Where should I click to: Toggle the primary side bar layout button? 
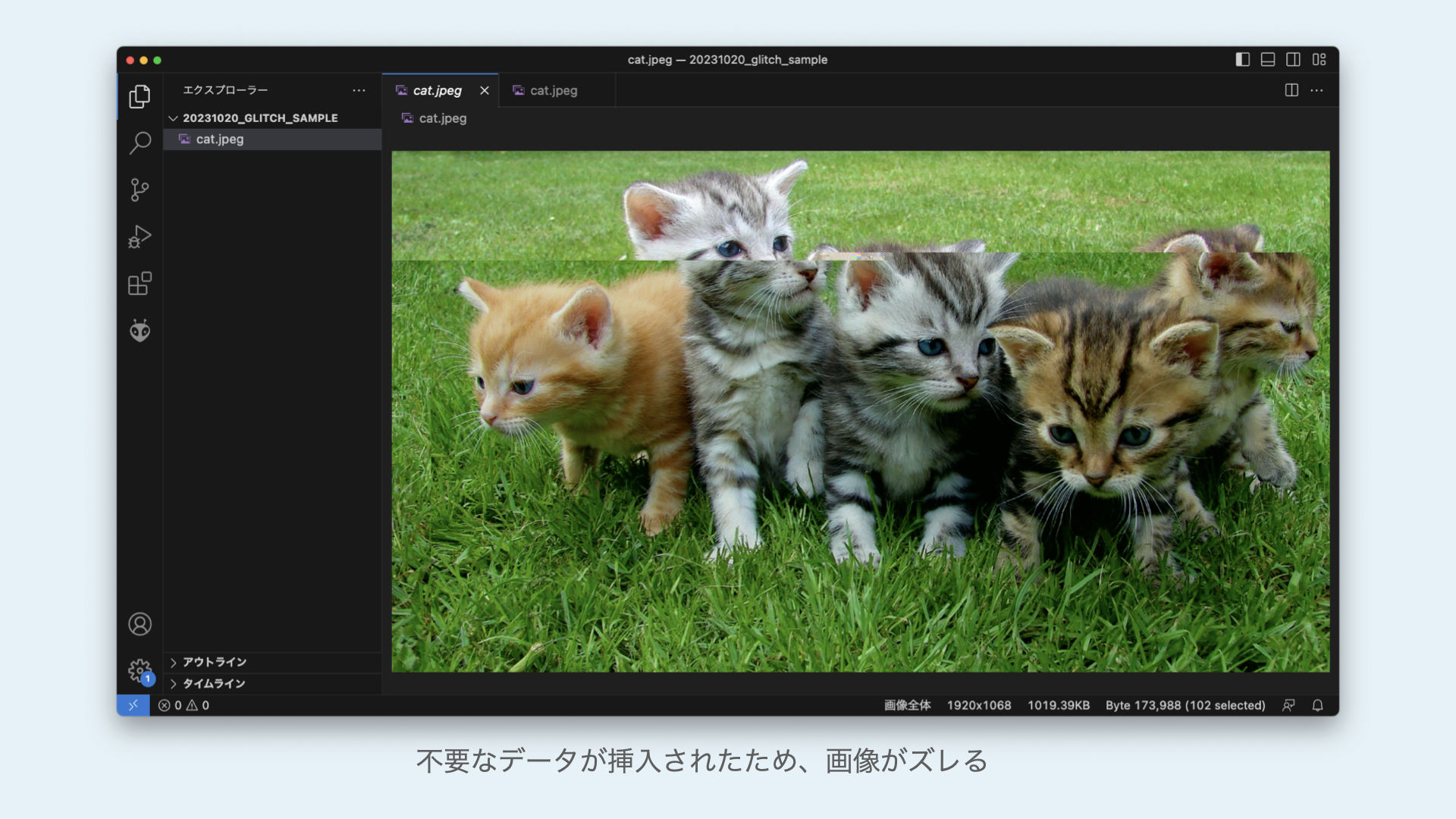[x=1242, y=59]
